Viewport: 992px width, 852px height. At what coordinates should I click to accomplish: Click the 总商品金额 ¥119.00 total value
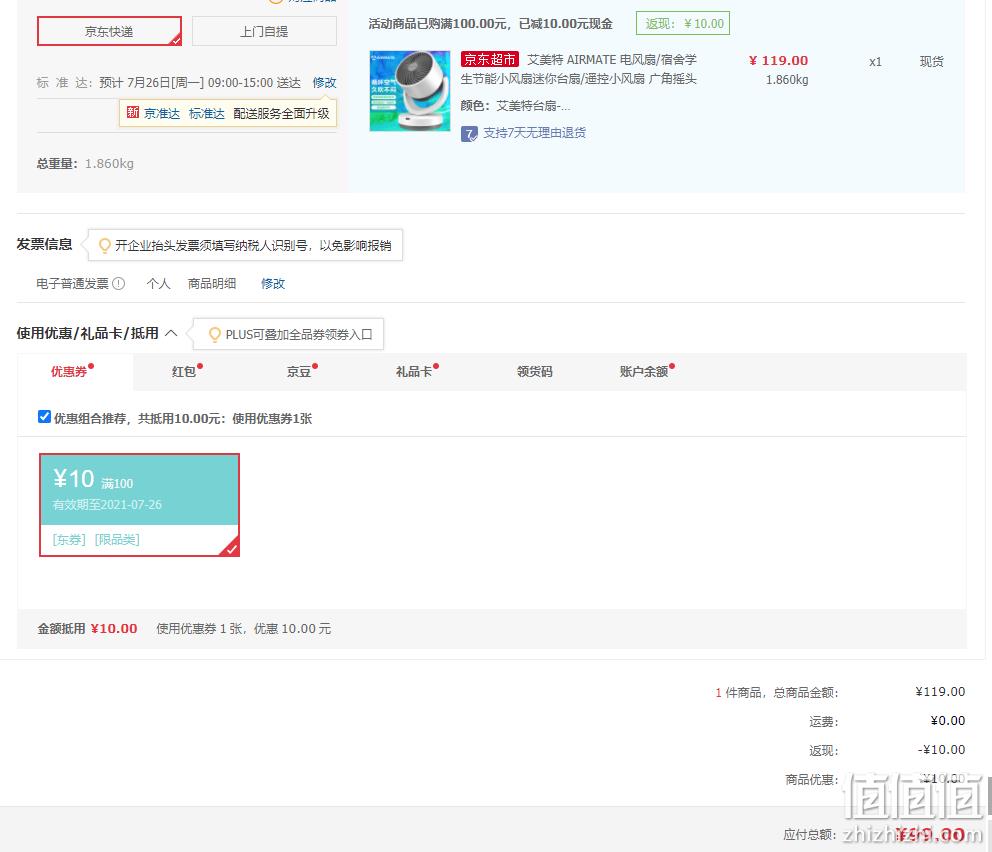click(x=940, y=692)
